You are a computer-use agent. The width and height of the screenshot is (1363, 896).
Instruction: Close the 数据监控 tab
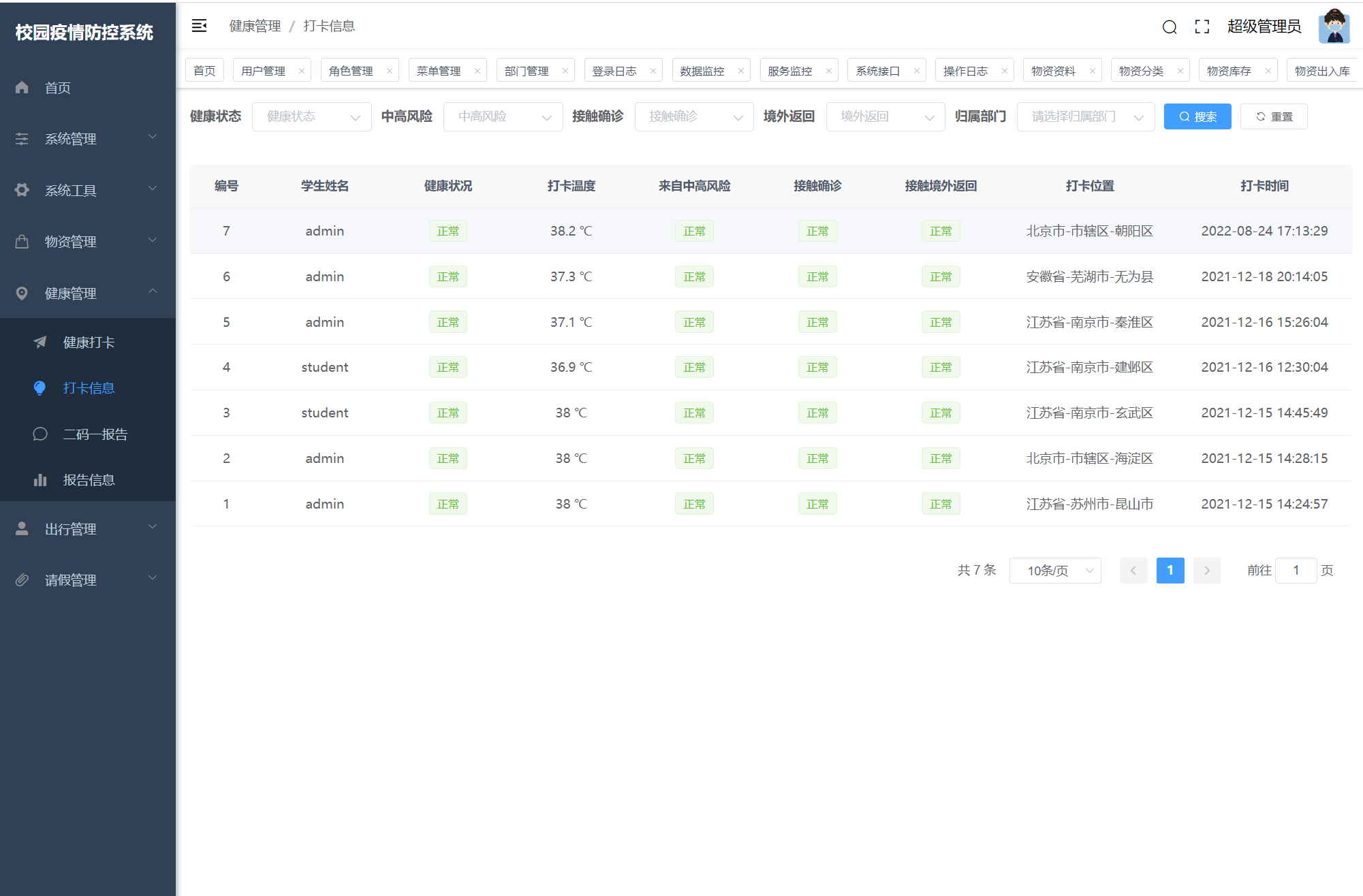tap(740, 71)
